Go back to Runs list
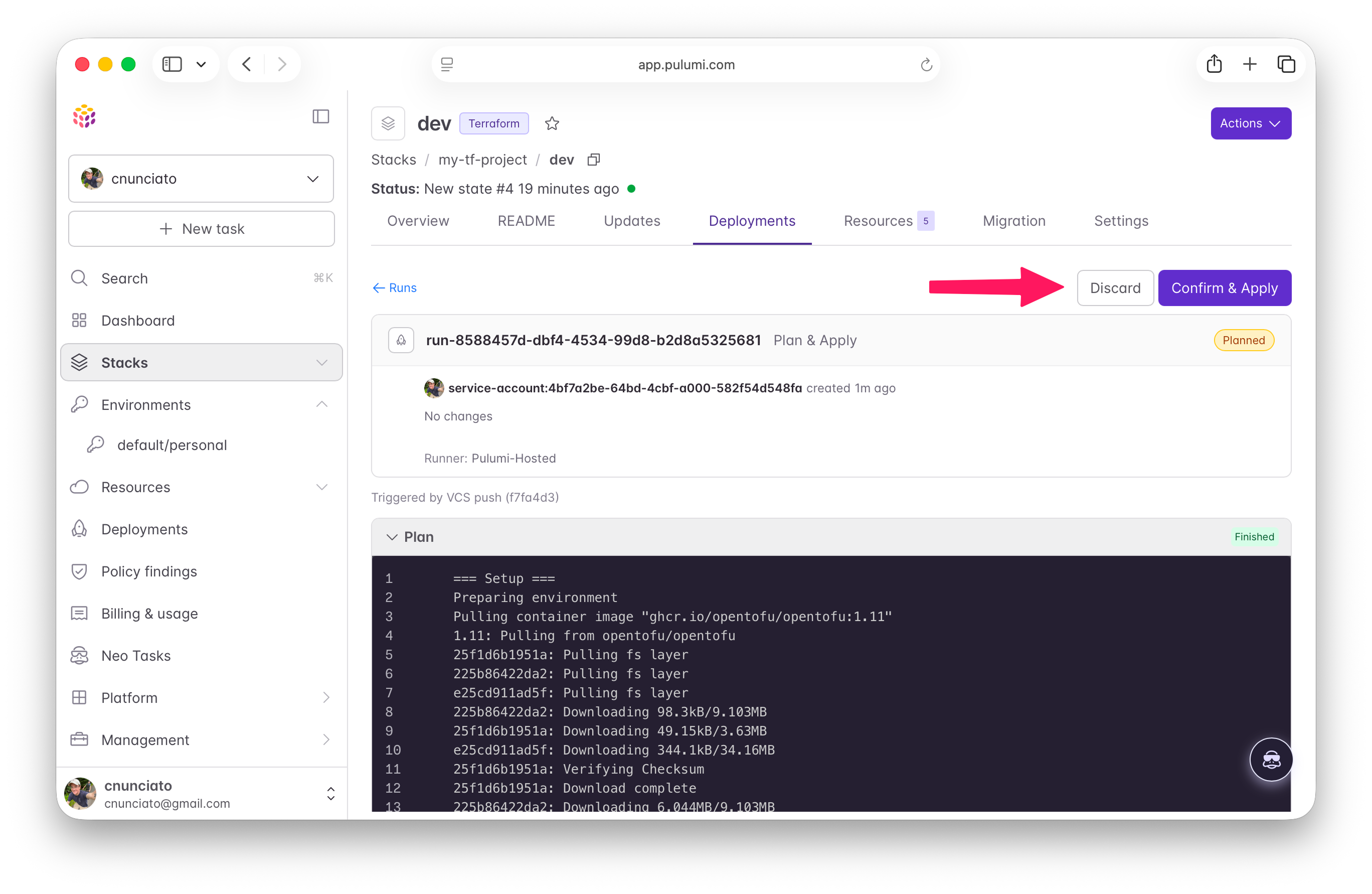 (394, 288)
